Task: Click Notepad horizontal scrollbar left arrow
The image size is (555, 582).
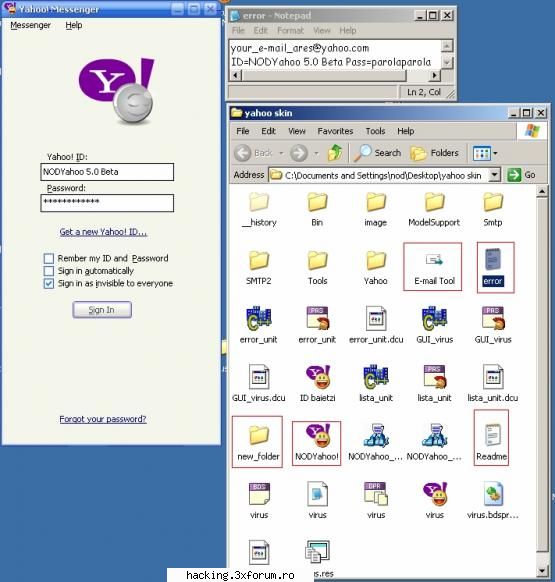Action: click(x=236, y=75)
